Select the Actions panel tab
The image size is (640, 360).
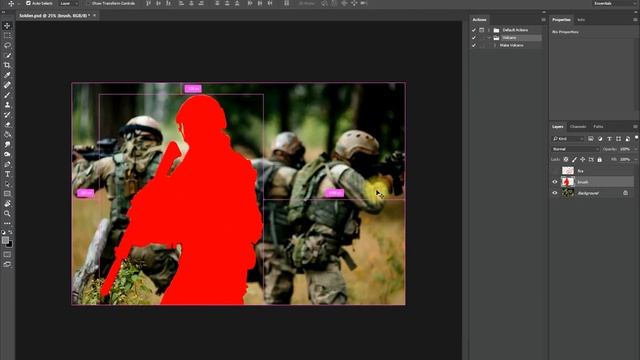click(x=479, y=20)
